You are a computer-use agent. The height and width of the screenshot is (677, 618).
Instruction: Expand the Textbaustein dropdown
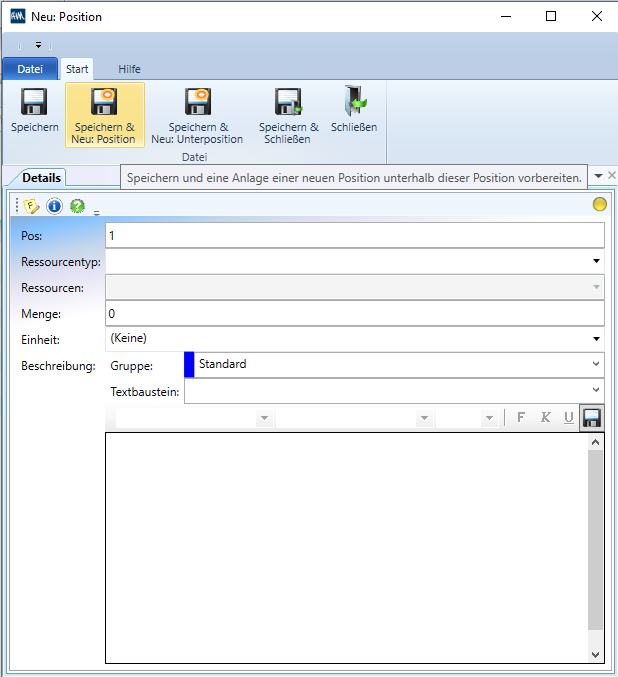click(596, 391)
